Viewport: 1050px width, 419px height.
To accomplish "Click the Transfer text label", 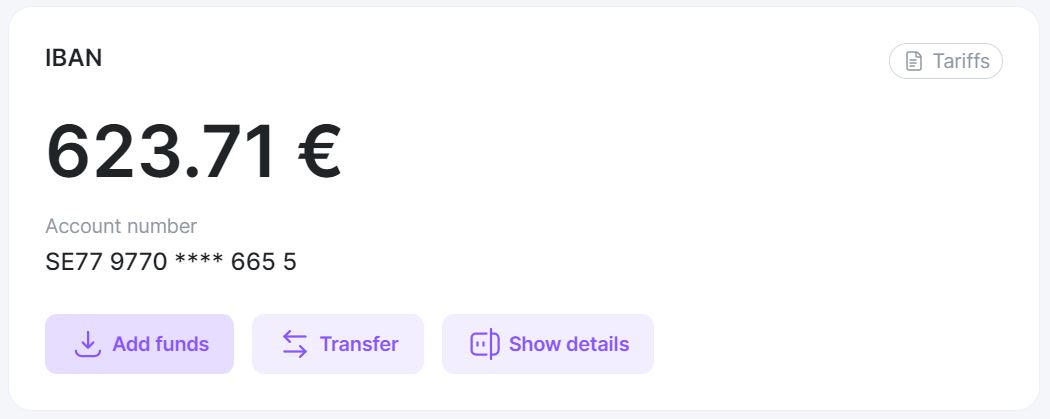I will point(359,344).
